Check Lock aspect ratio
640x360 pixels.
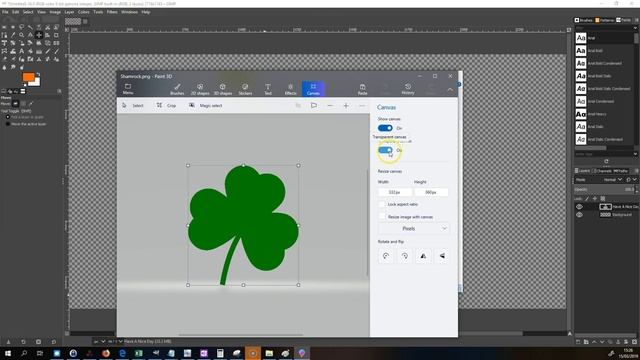382,204
